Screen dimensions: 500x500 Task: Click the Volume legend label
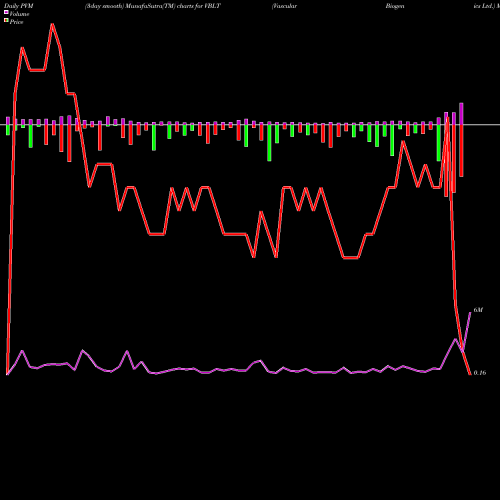(19, 14)
